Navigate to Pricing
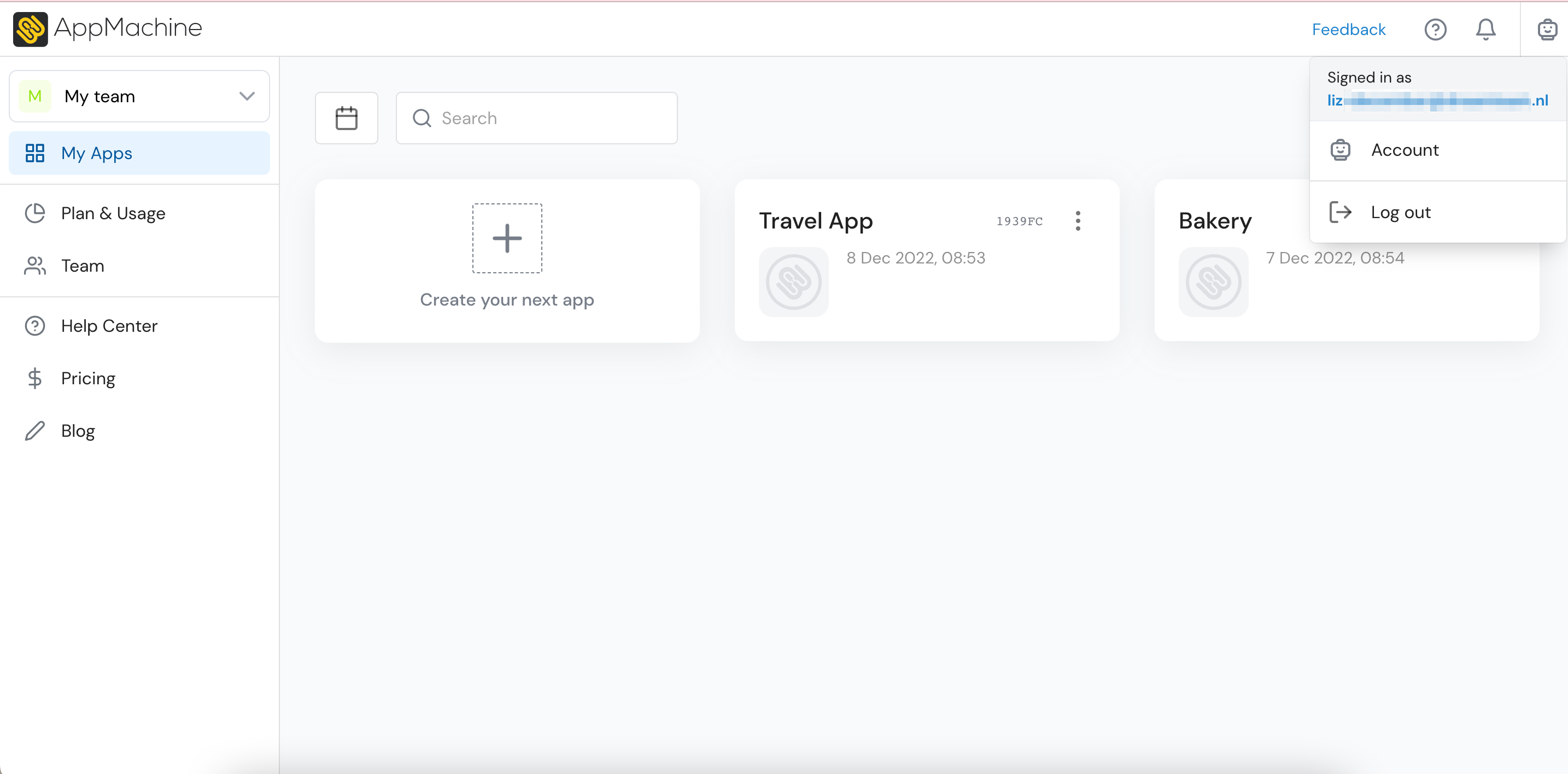 88,378
